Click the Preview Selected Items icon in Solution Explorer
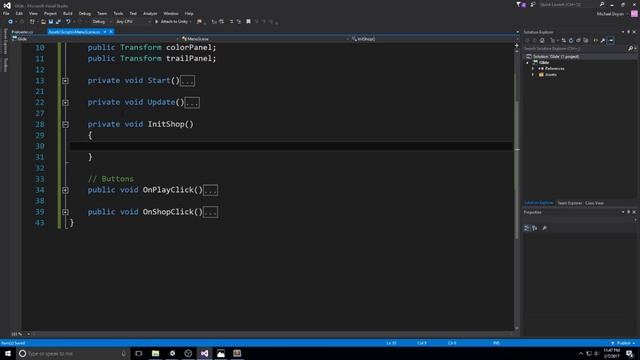640x360 pixels. click(611, 40)
